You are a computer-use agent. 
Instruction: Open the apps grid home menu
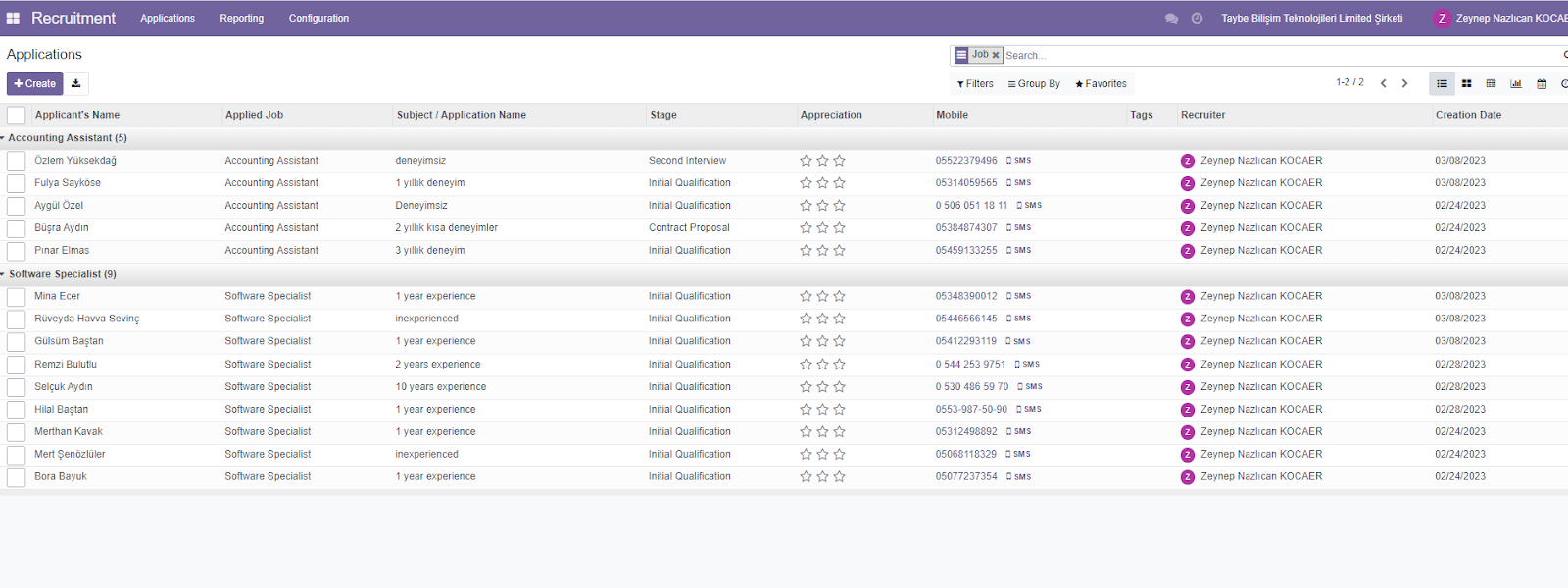click(13, 18)
